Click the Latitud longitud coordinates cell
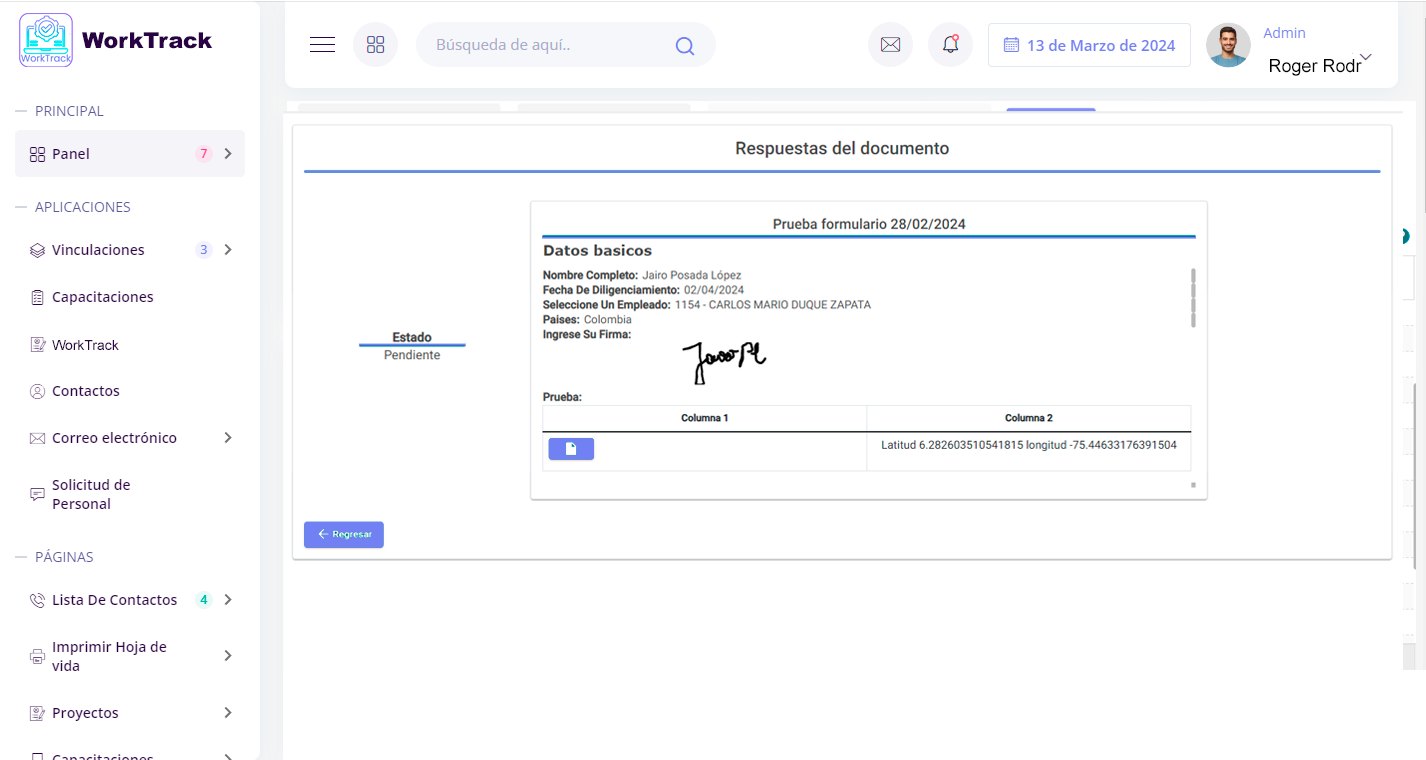Screen dimensions: 1426x760 tap(1029, 451)
